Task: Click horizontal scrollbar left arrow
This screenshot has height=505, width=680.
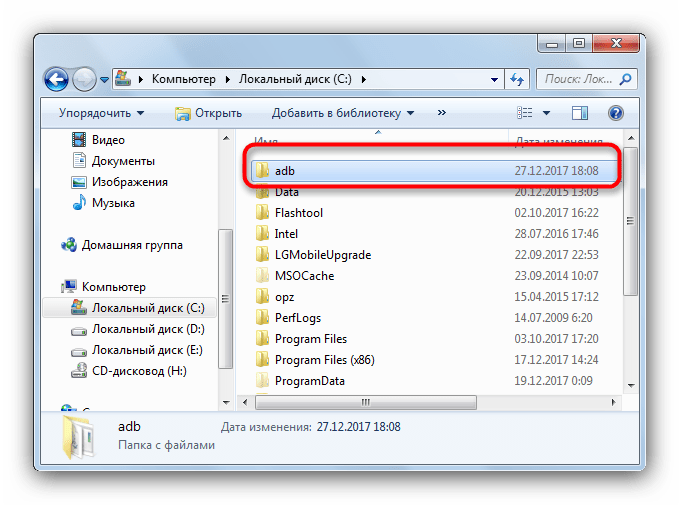Action: pyautogui.click(x=245, y=402)
